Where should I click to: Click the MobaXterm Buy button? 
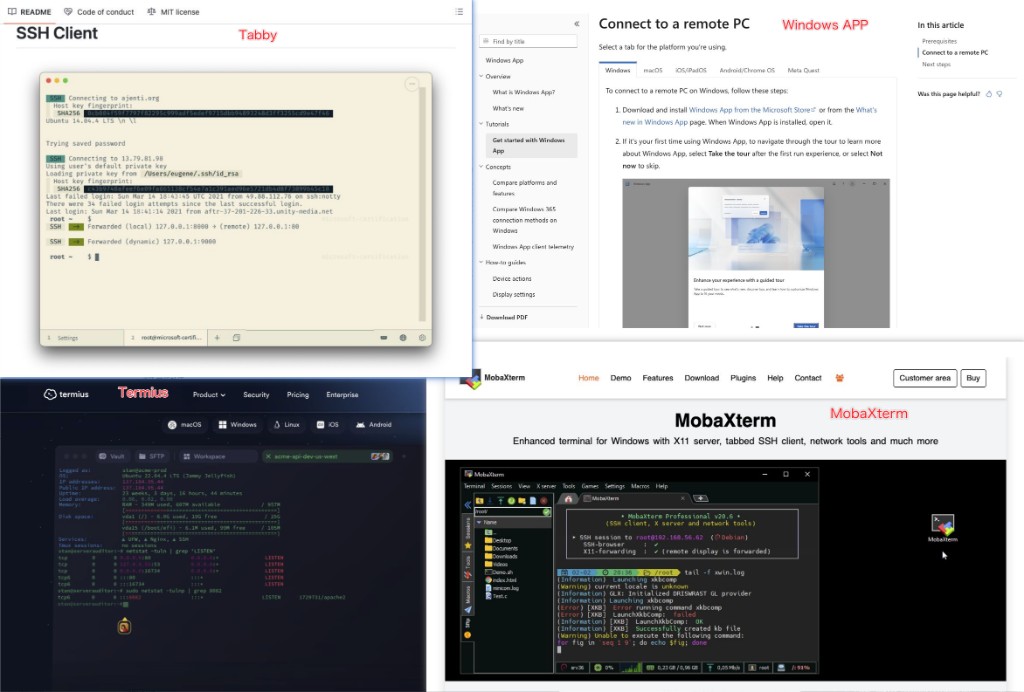point(973,378)
